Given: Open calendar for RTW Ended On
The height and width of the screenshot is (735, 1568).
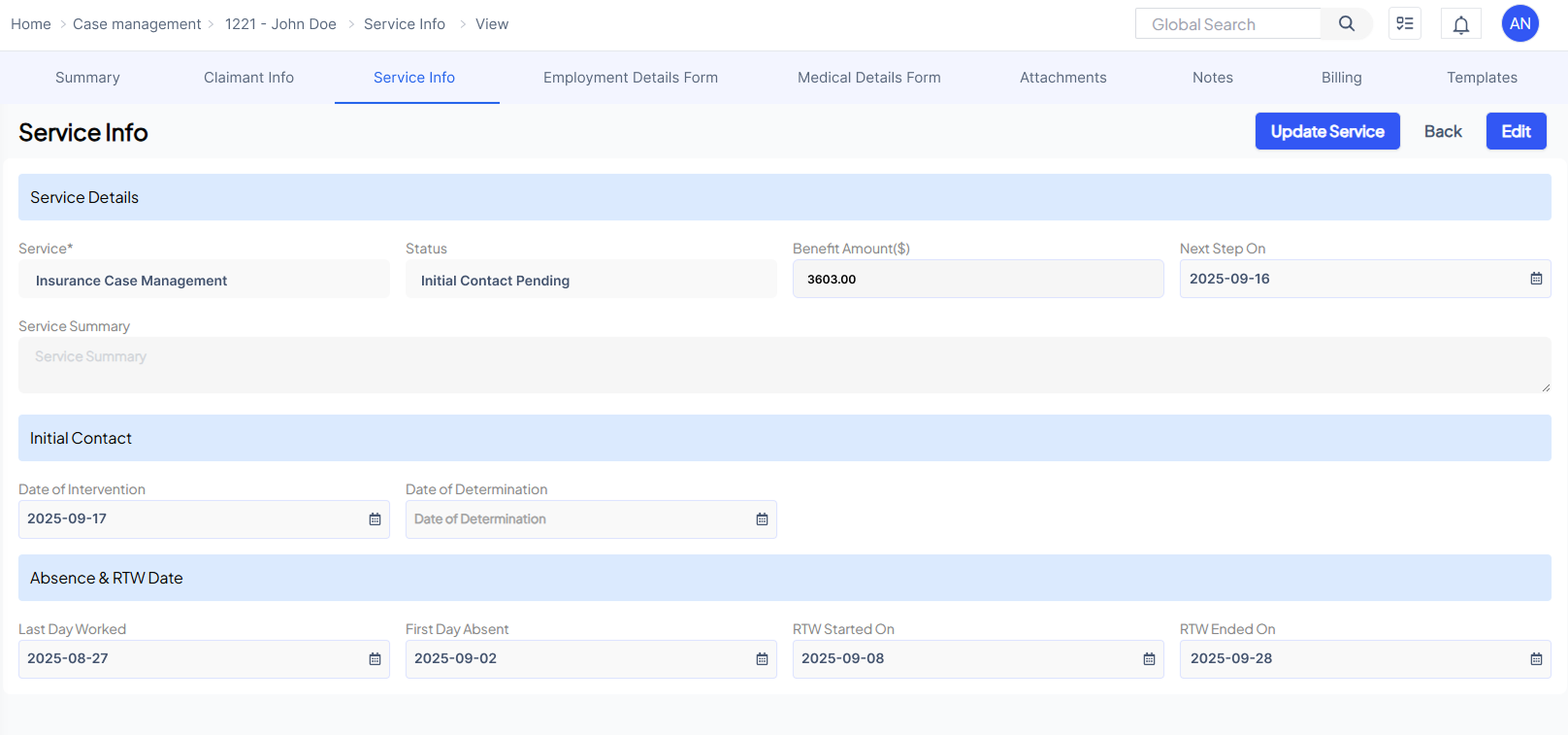Looking at the screenshot, I should click(x=1536, y=659).
